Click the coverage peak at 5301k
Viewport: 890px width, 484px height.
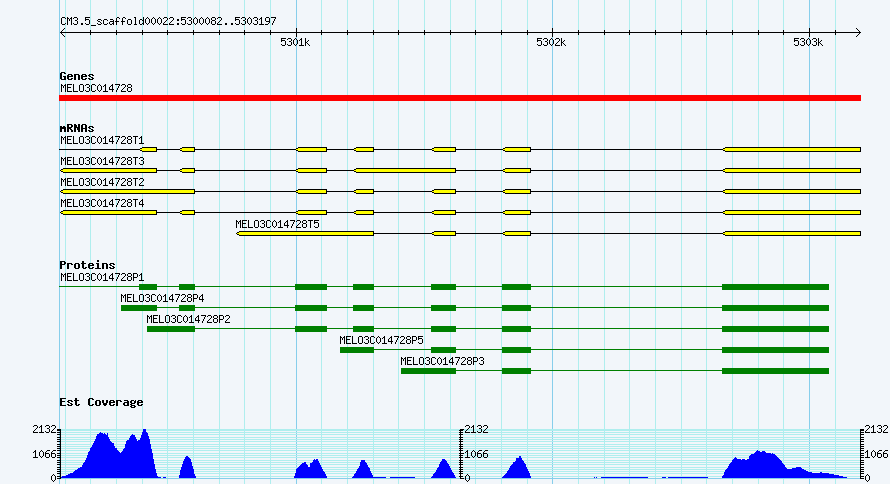click(x=310, y=469)
